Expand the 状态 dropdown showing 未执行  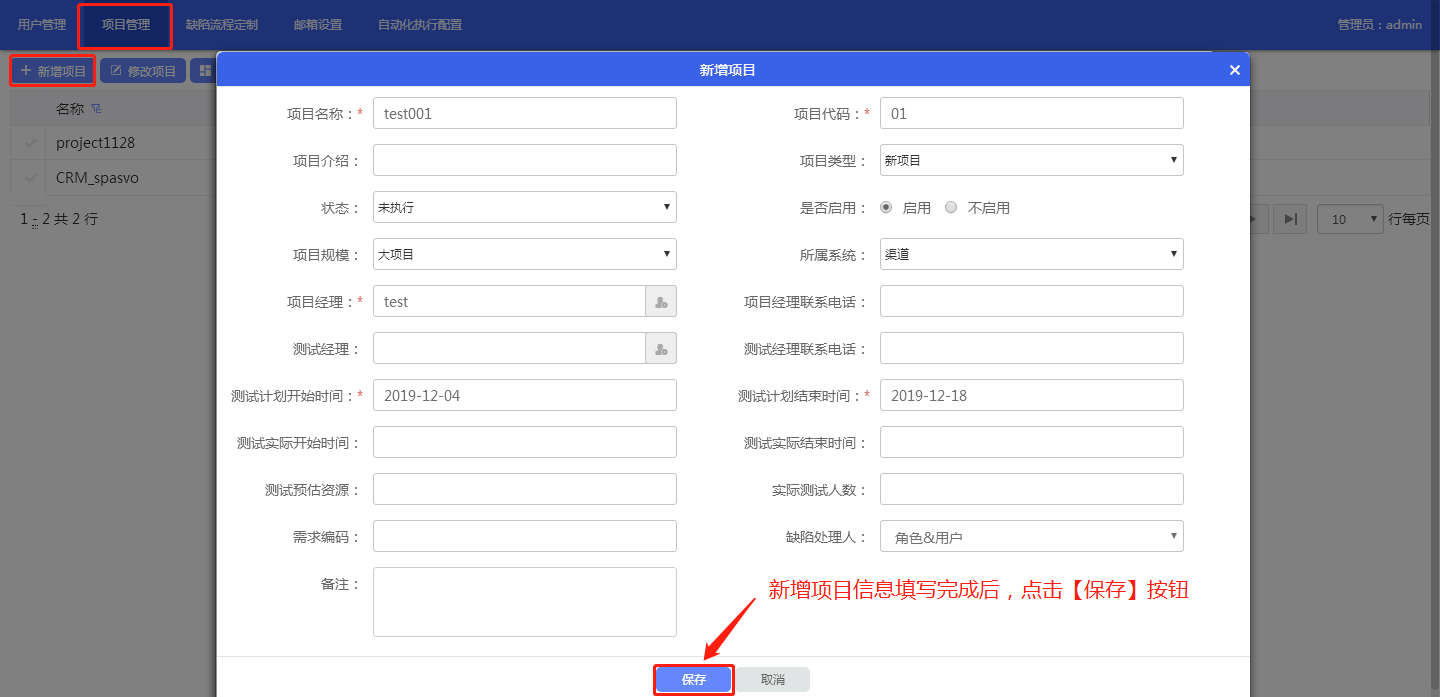pyautogui.click(x=524, y=207)
